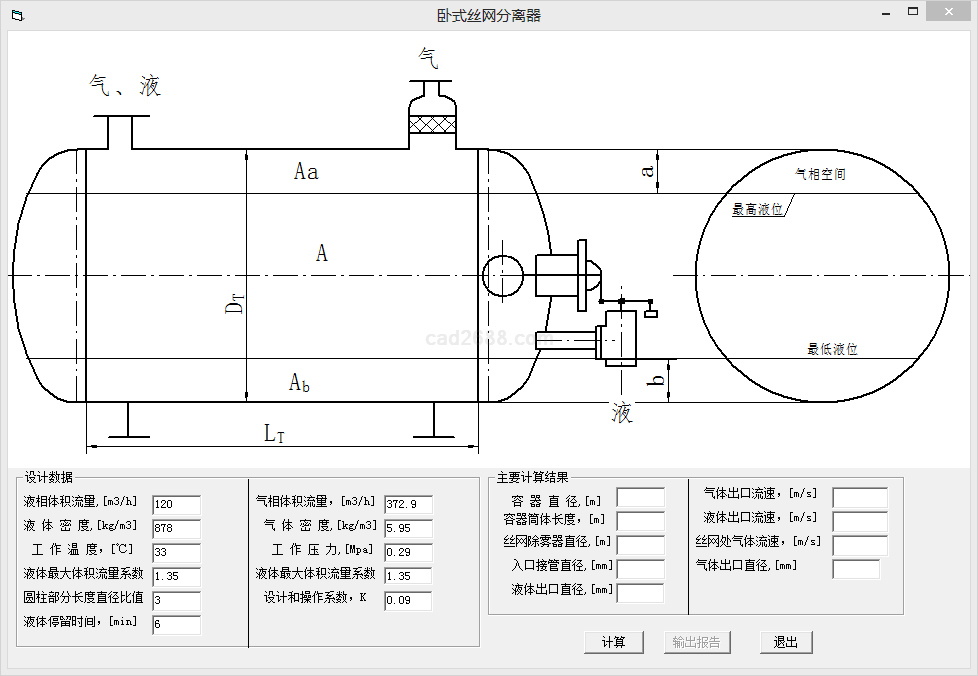Focus the 气体密度 input containing 5.95
978x676 pixels.
click(x=408, y=529)
